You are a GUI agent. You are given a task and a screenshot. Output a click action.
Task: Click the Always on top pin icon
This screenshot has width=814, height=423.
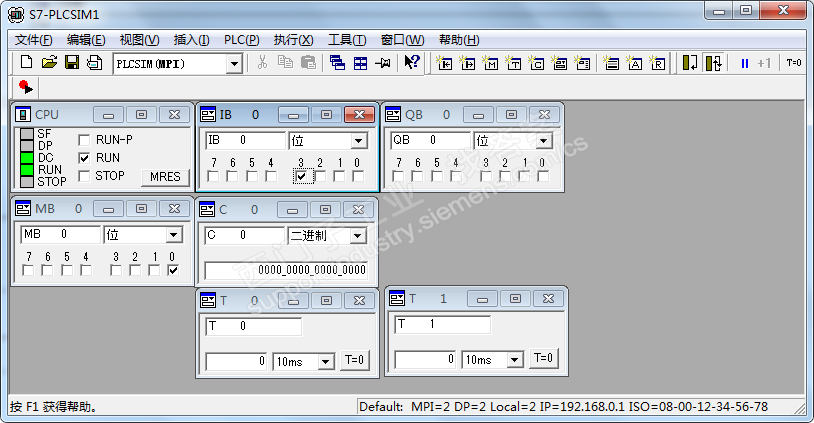point(383,63)
